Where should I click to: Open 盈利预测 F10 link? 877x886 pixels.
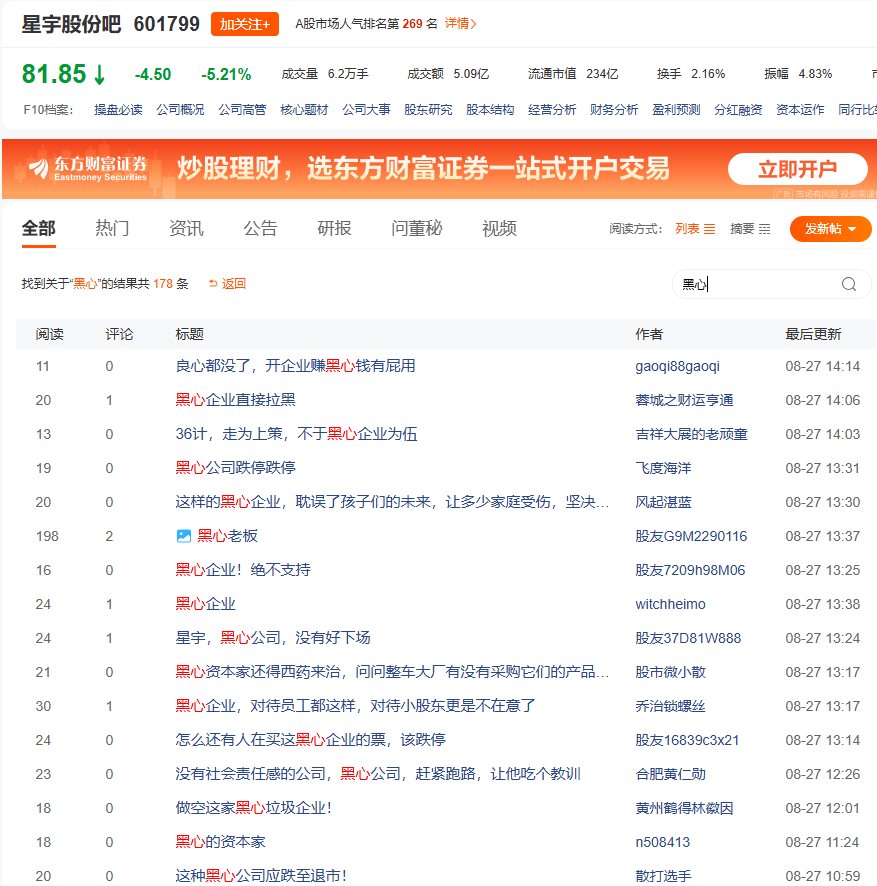coord(676,110)
